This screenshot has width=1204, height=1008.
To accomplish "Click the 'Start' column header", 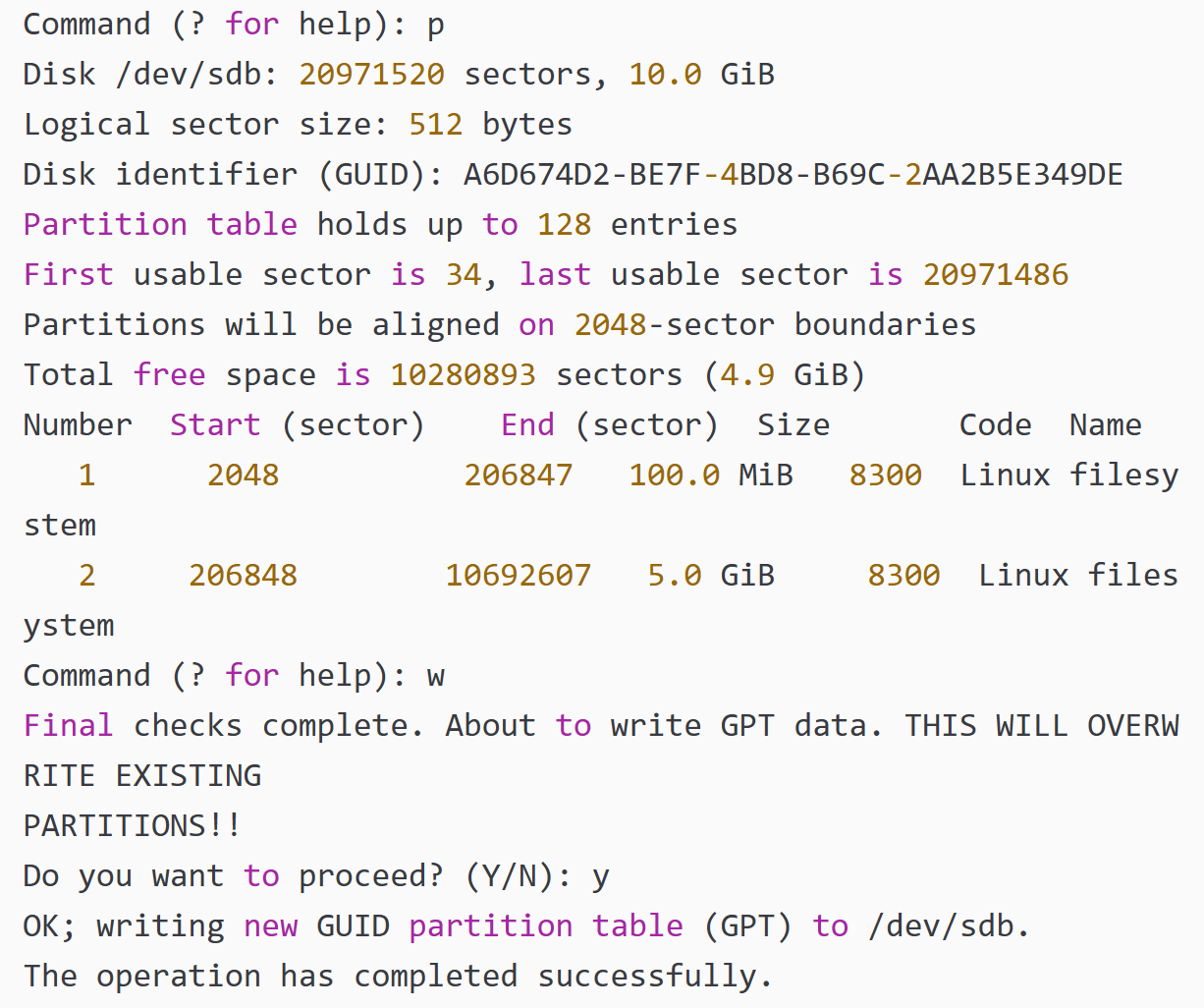I will tap(215, 425).
